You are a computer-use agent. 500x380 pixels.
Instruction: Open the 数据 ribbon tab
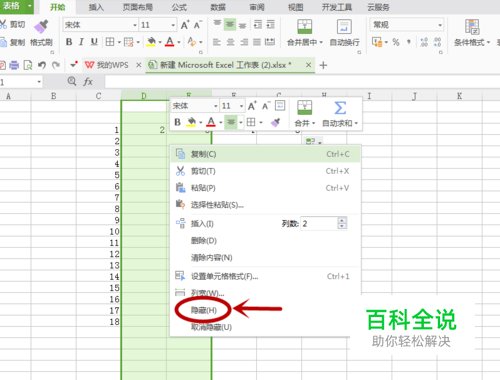(218, 7)
